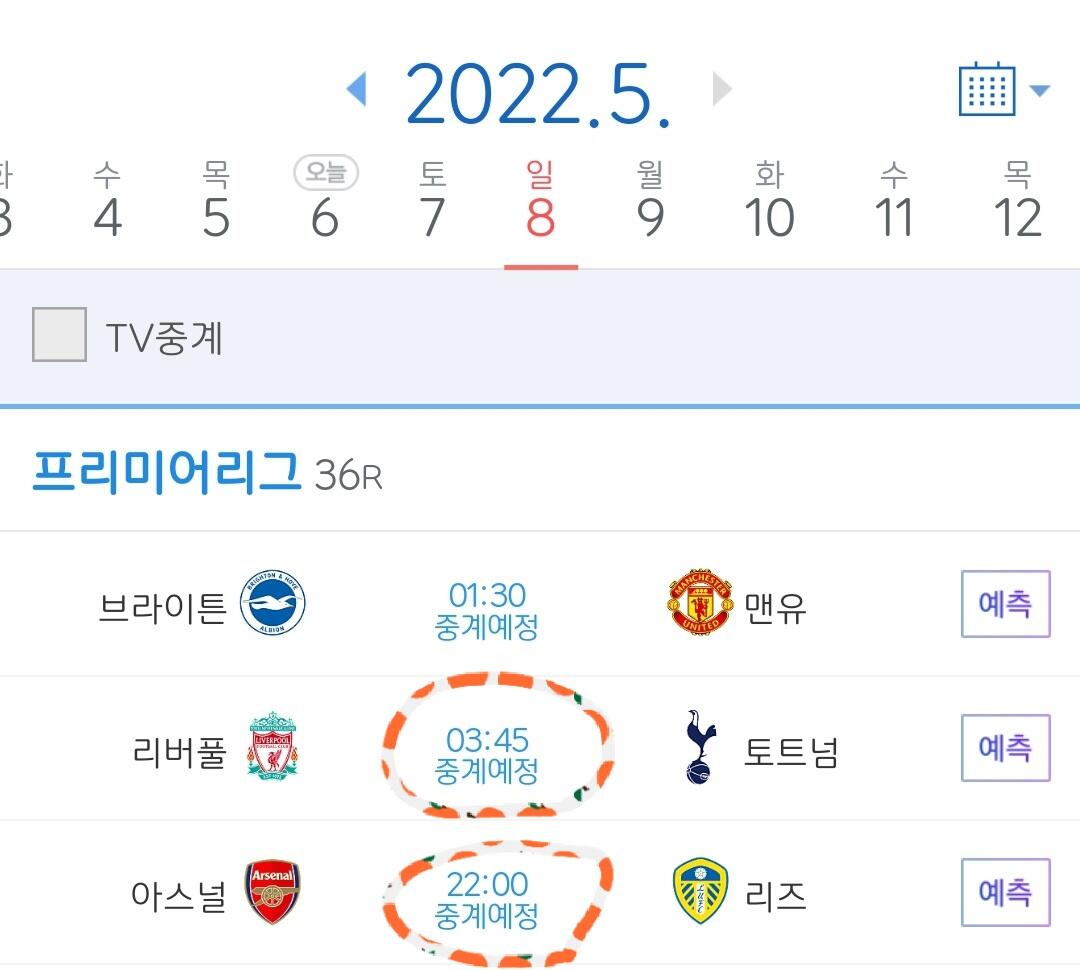The width and height of the screenshot is (1080, 970).
Task: Click the Manchester United crest icon
Action: [699, 604]
